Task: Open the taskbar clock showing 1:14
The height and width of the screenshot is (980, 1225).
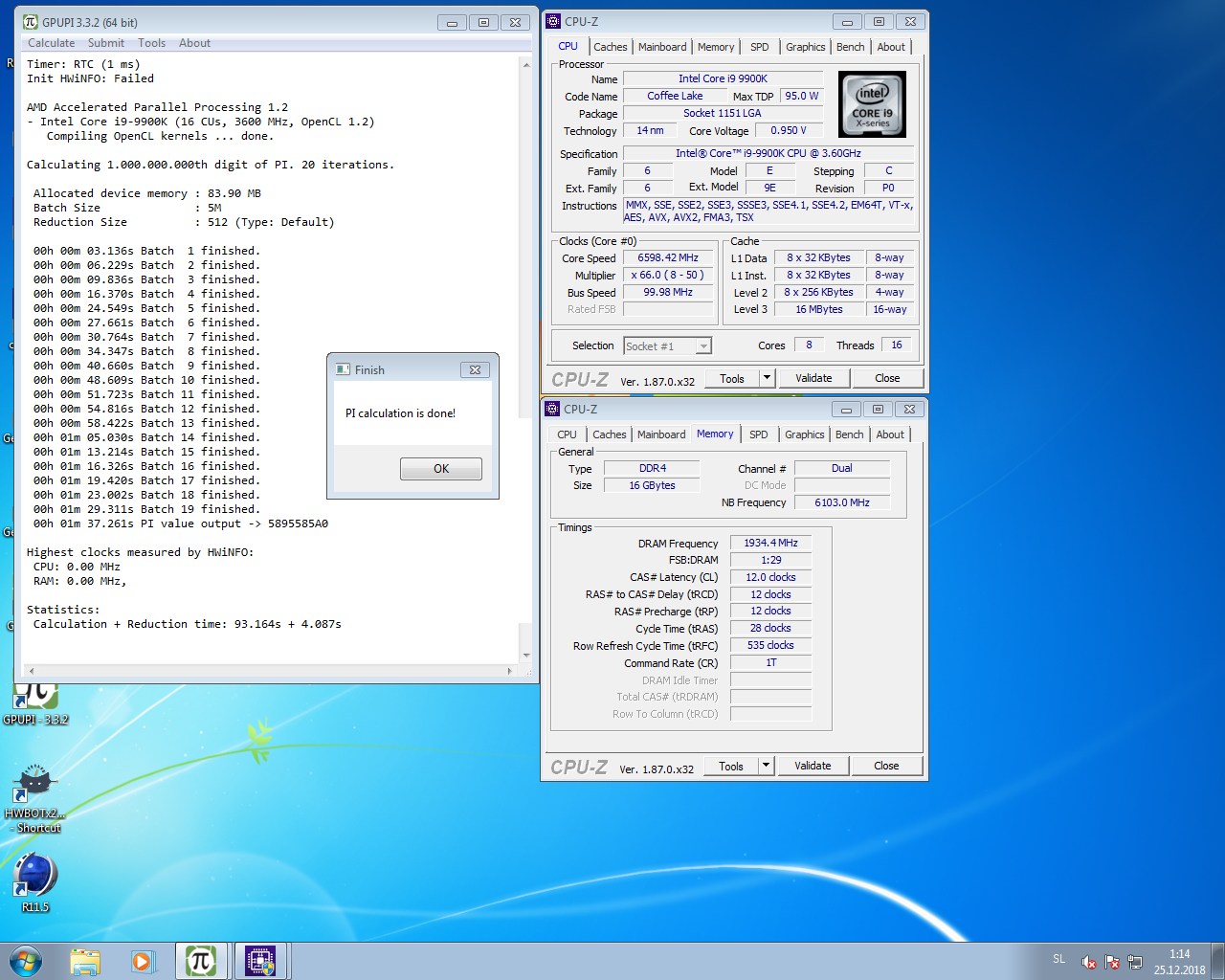Action: click(x=1180, y=962)
